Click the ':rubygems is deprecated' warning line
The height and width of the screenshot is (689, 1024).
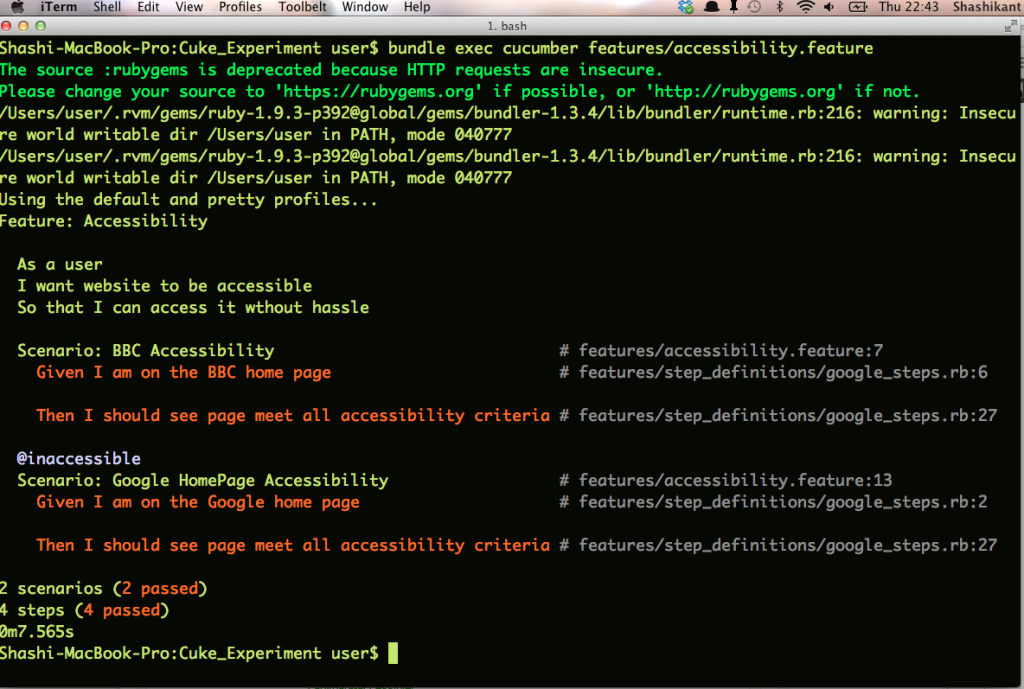click(331, 70)
